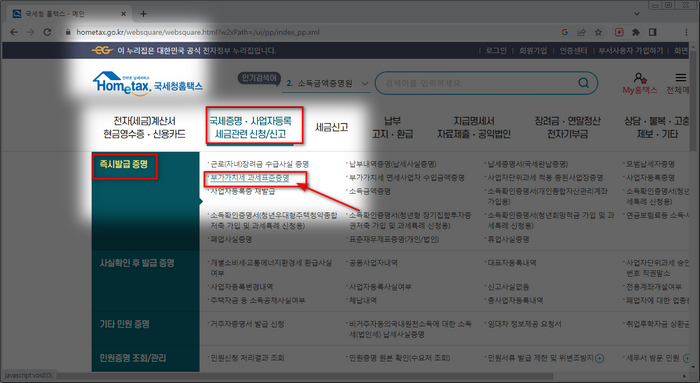The height and width of the screenshot is (383, 700).
Task: Open the 세금신고 menu
Action: click(331, 127)
